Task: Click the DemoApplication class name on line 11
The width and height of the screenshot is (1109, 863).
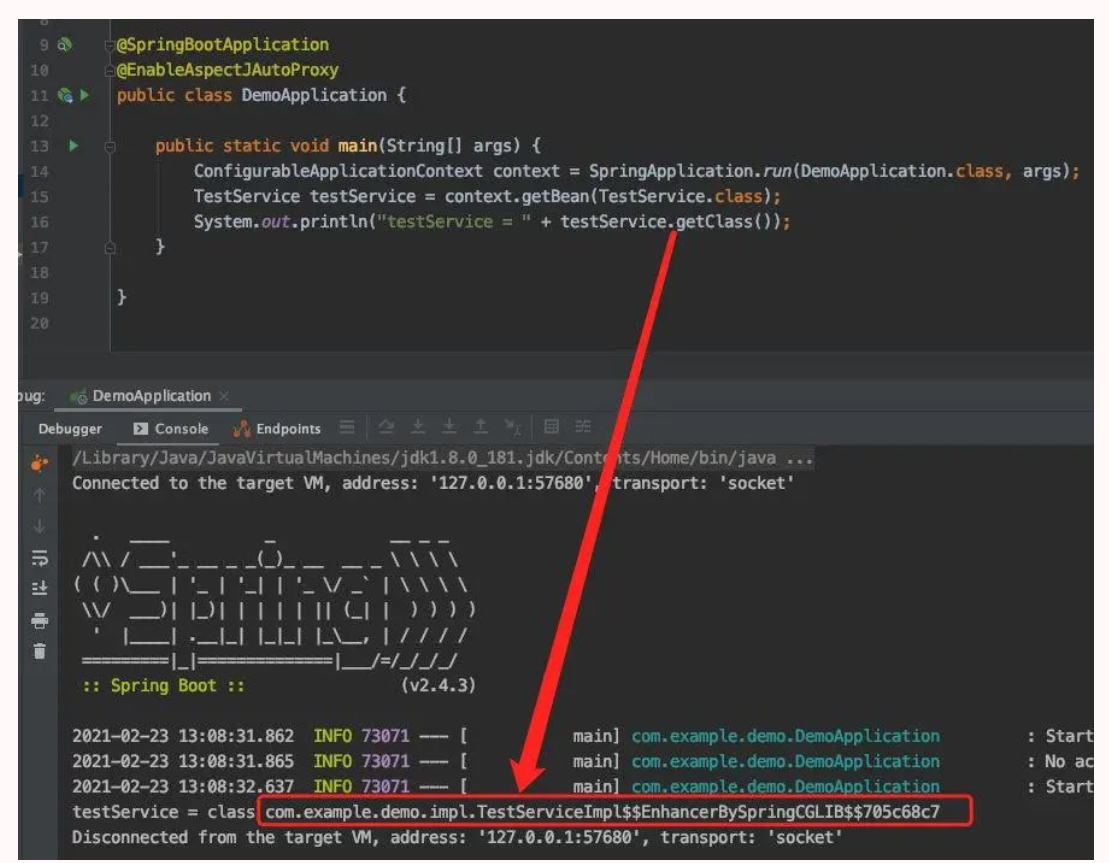Action: 314,95
